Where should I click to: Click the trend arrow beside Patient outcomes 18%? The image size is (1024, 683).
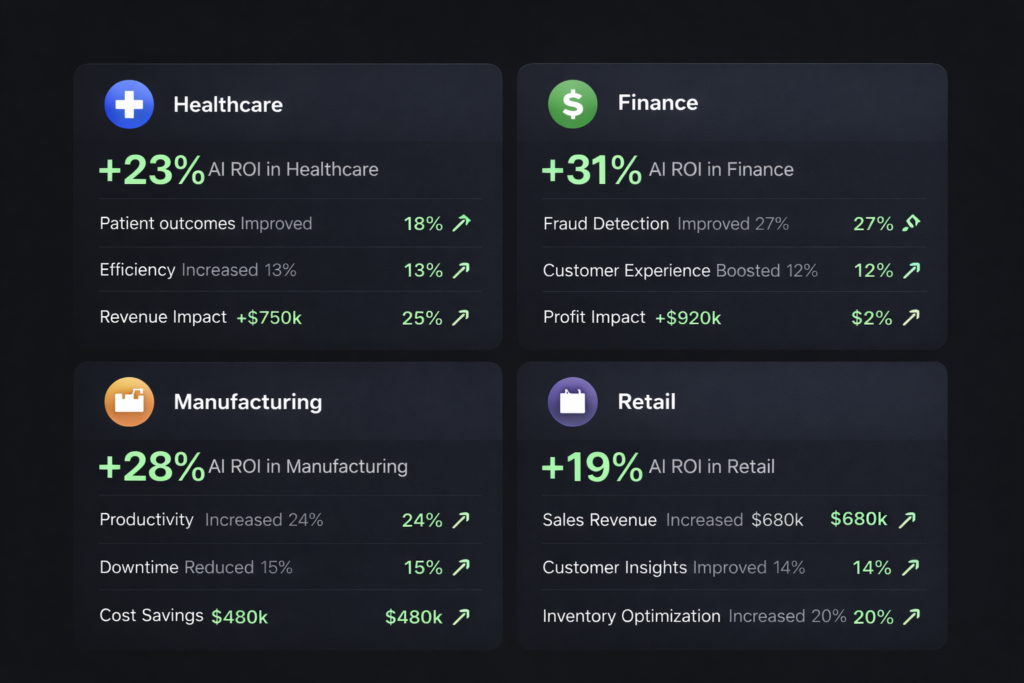tap(463, 222)
